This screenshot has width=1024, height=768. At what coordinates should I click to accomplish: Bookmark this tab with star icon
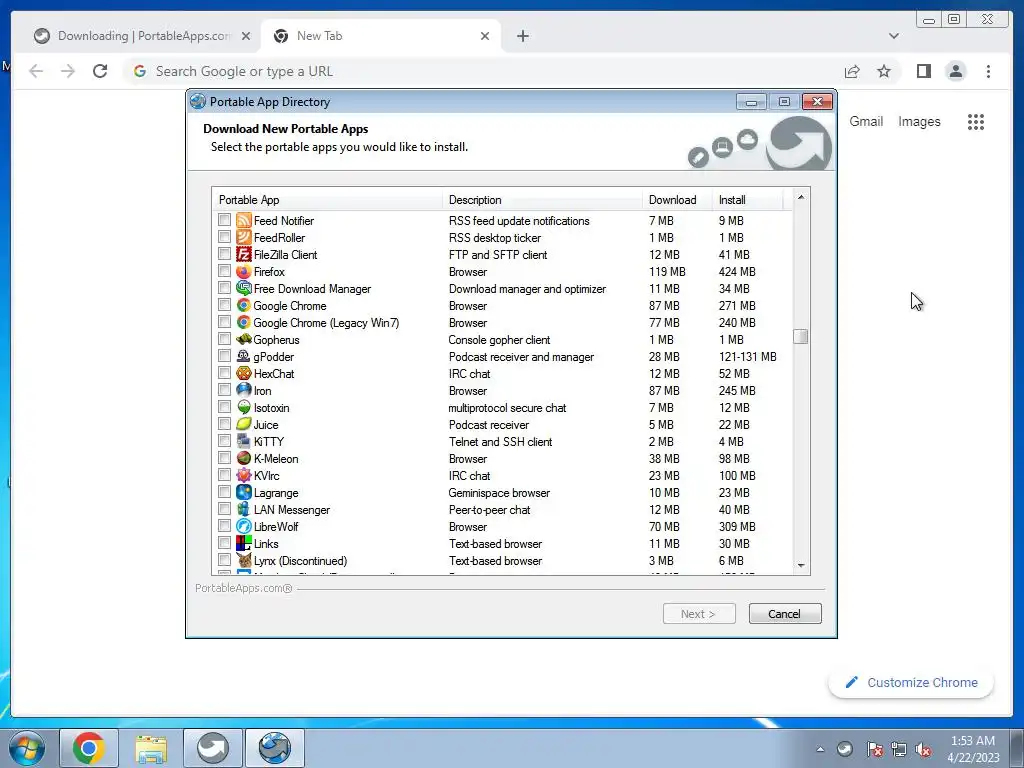click(x=884, y=71)
